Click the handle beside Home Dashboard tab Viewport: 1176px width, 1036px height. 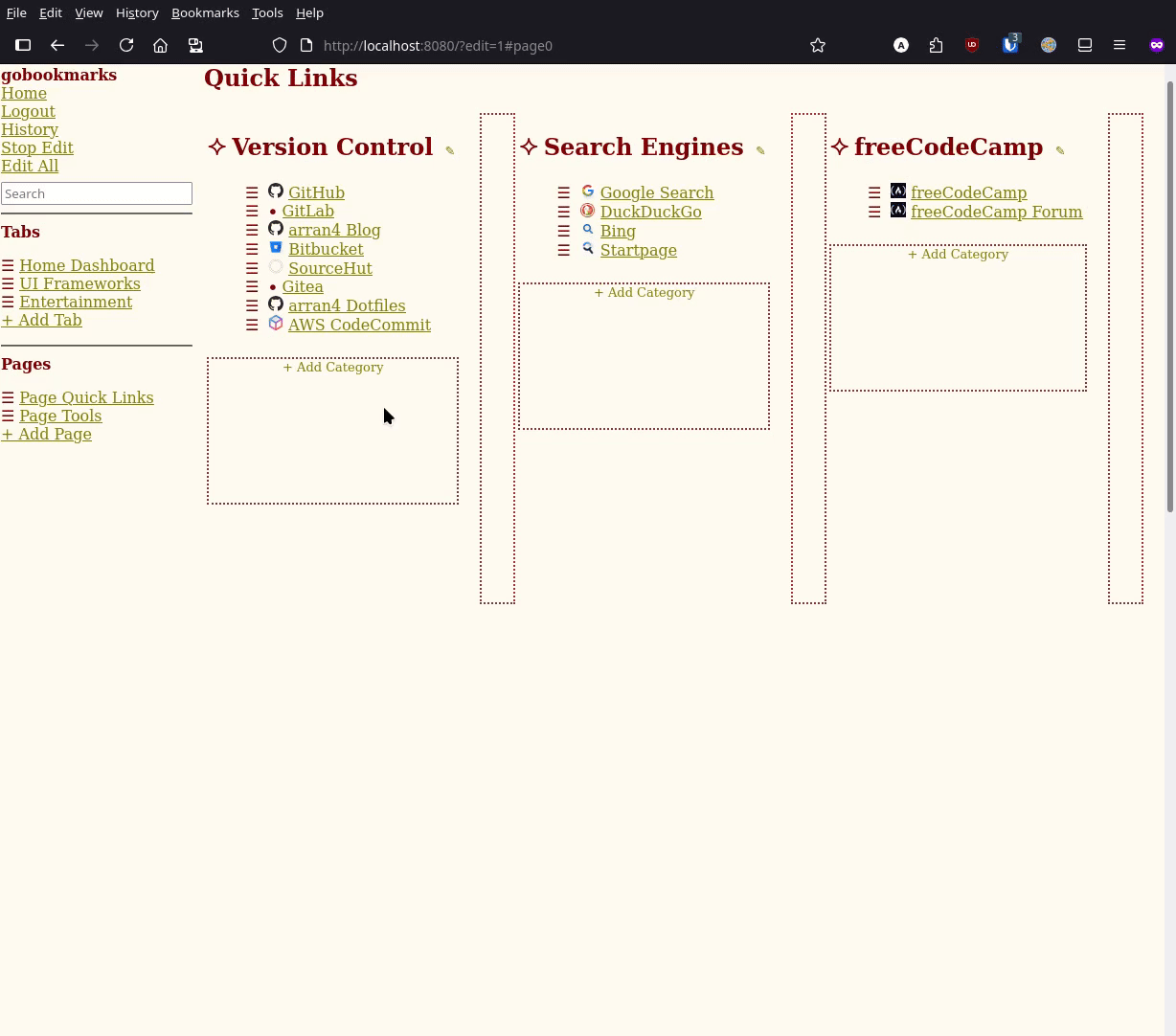pyautogui.click(x=8, y=265)
